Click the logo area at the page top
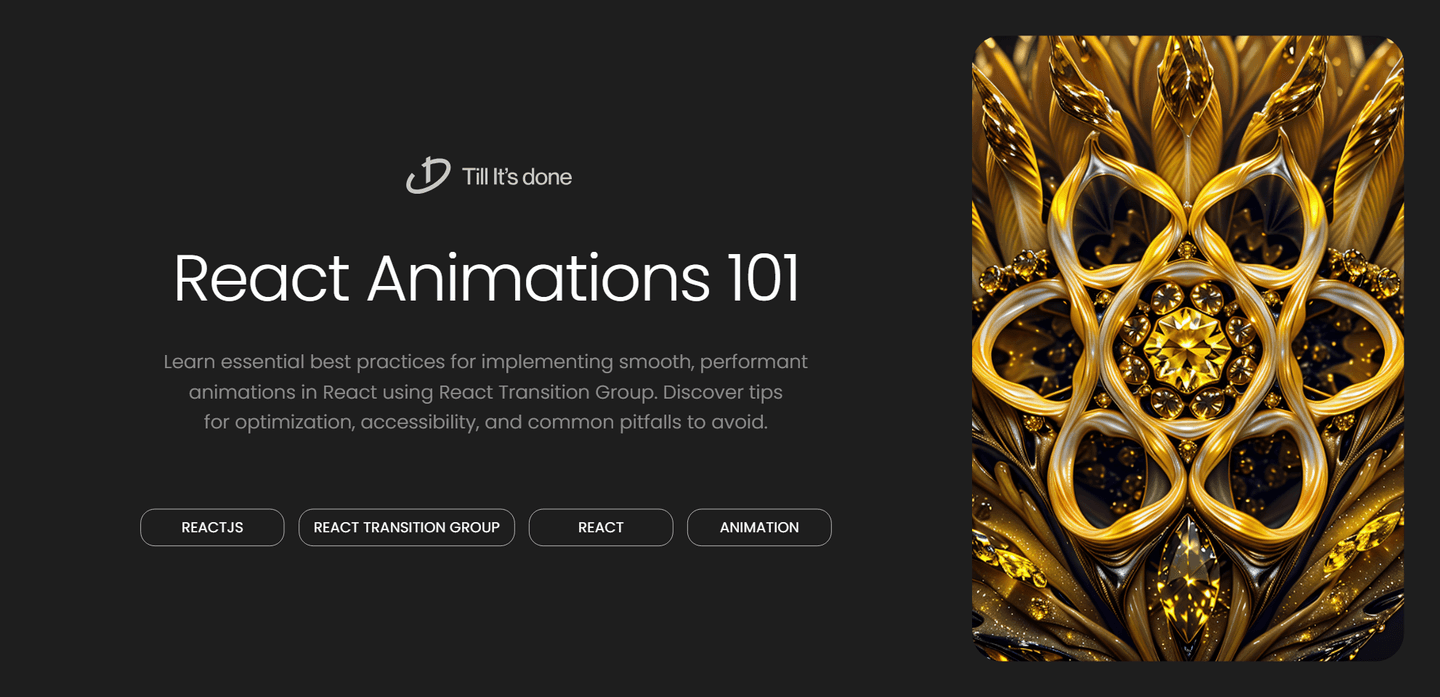Image resolution: width=1440 pixels, height=697 pixels. (488, 176)
